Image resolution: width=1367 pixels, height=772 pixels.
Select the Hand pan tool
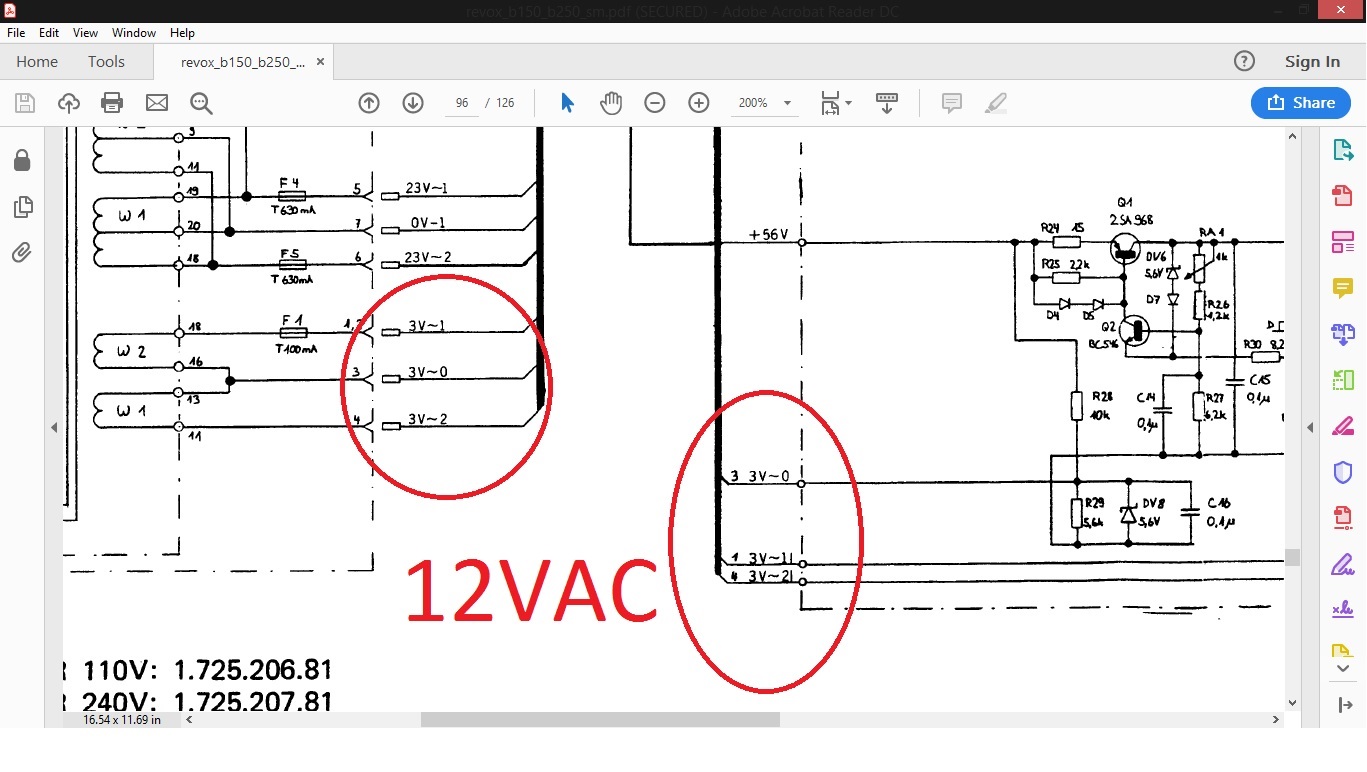click(x=611, y=103)
